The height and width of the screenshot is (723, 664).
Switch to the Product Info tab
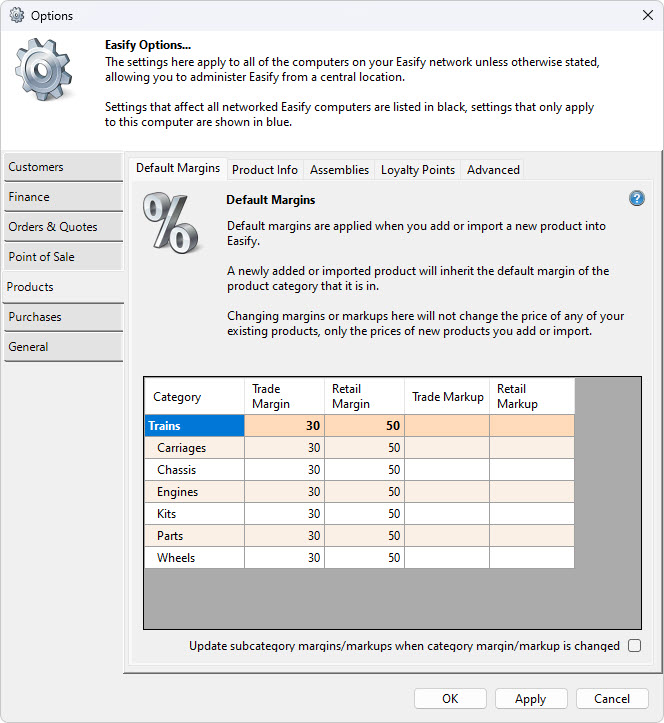coord(265,170)
